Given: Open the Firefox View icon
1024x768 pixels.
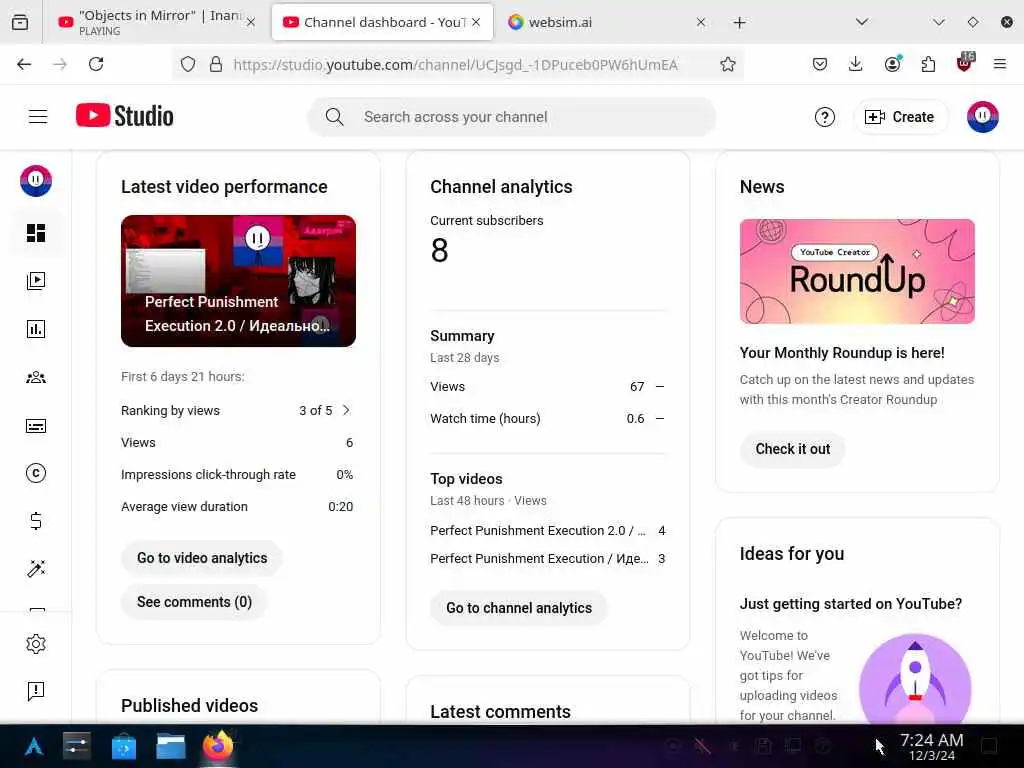Looking at the screenshot, I should [20, 23].
